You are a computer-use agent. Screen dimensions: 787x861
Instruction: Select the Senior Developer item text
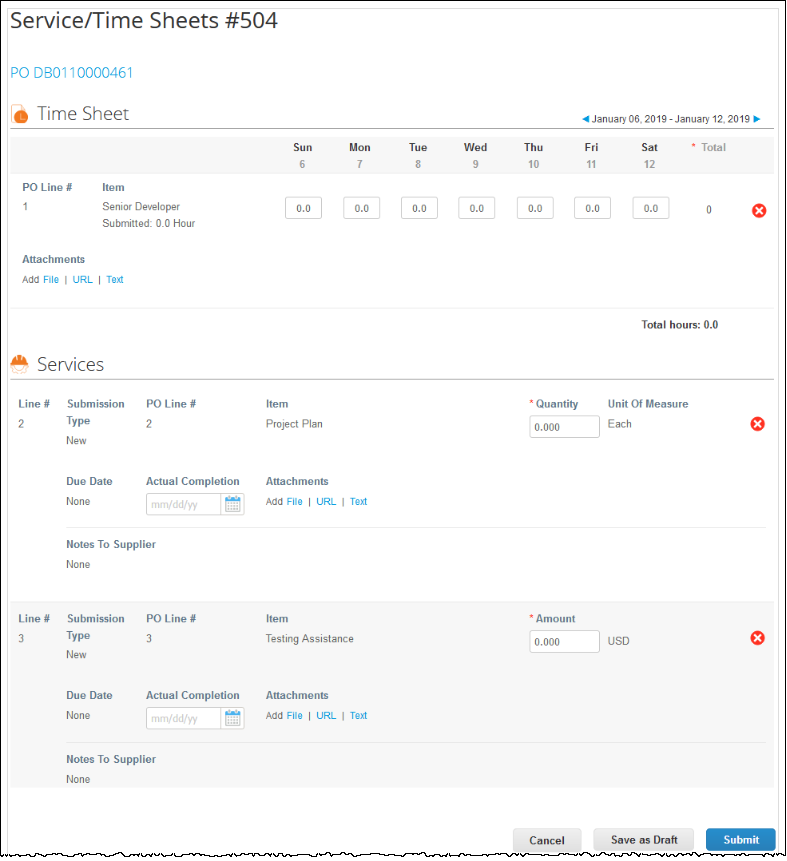click(x=141, y=206)
